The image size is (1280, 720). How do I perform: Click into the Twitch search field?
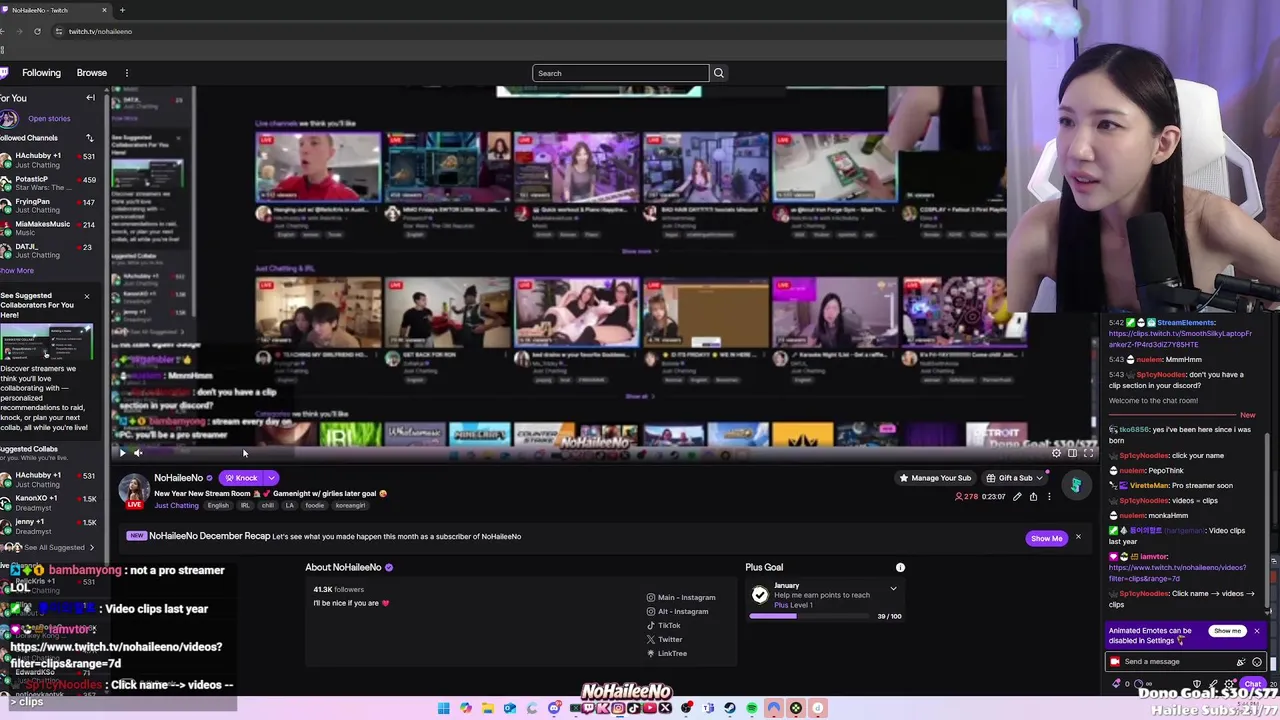(620, 73)
